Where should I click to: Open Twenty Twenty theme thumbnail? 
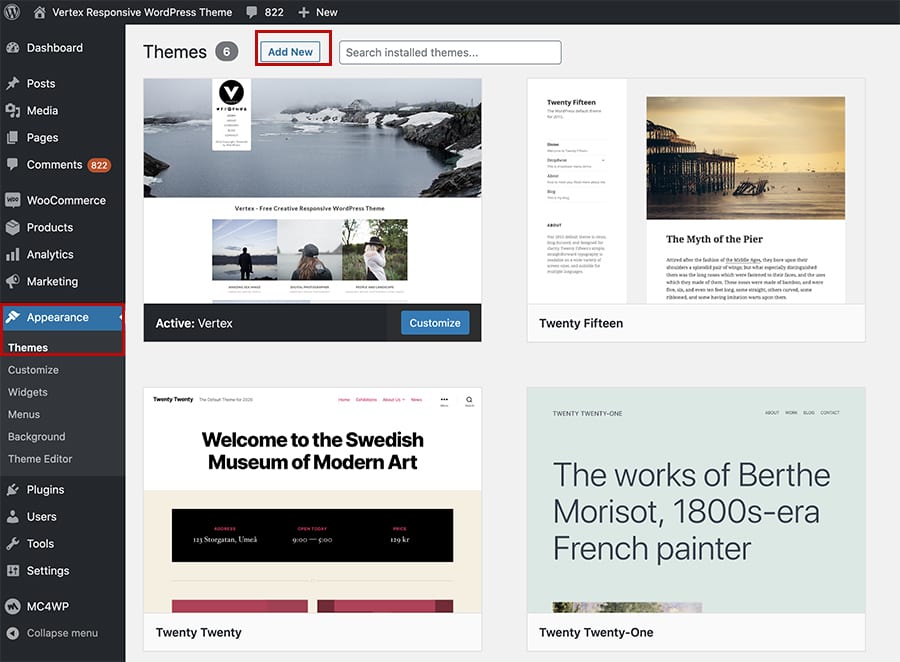click(312, 500)
